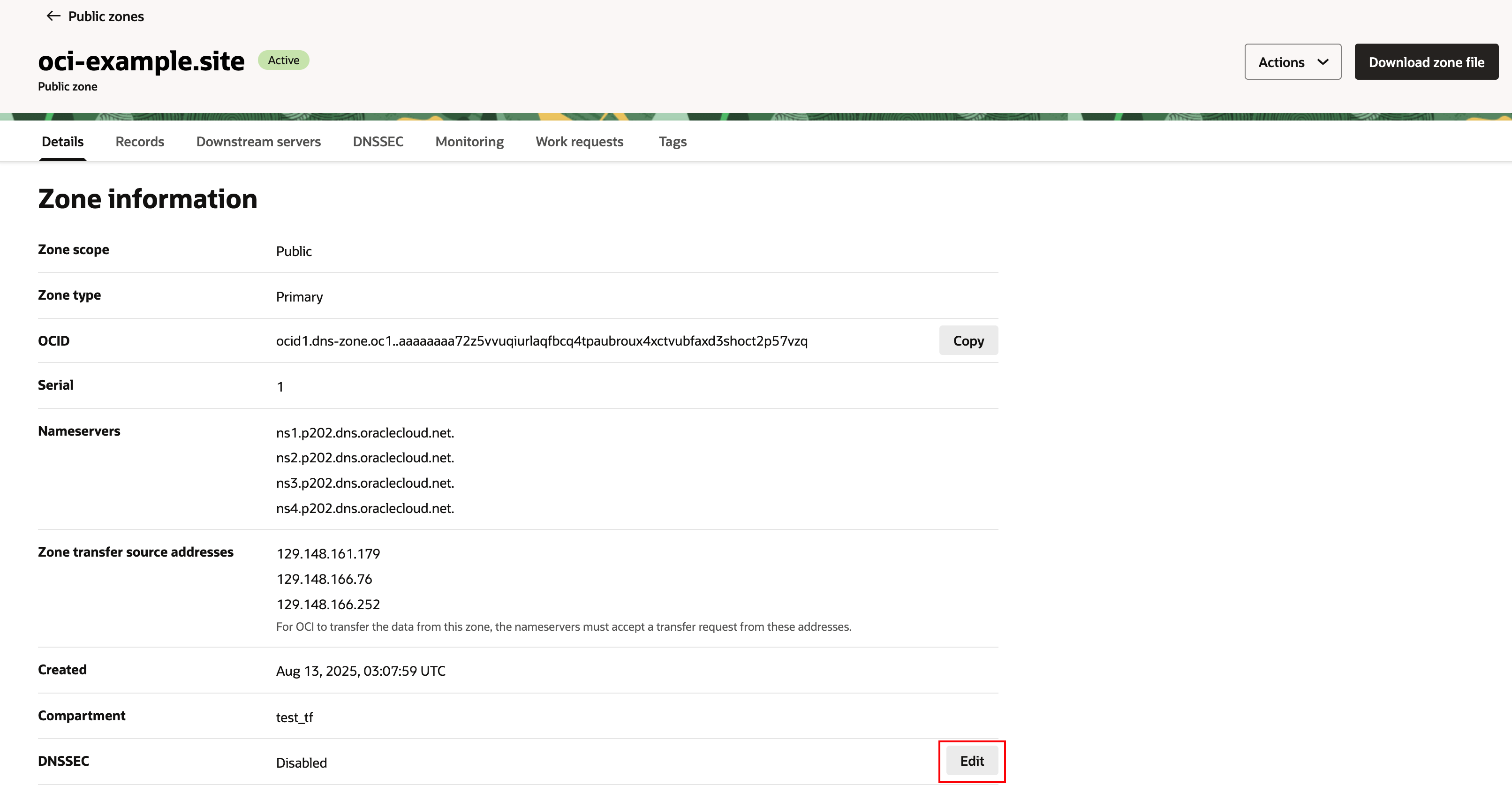1512x785 pixels.
Task: View the Work requests tab
Action: tap(579, 142)
